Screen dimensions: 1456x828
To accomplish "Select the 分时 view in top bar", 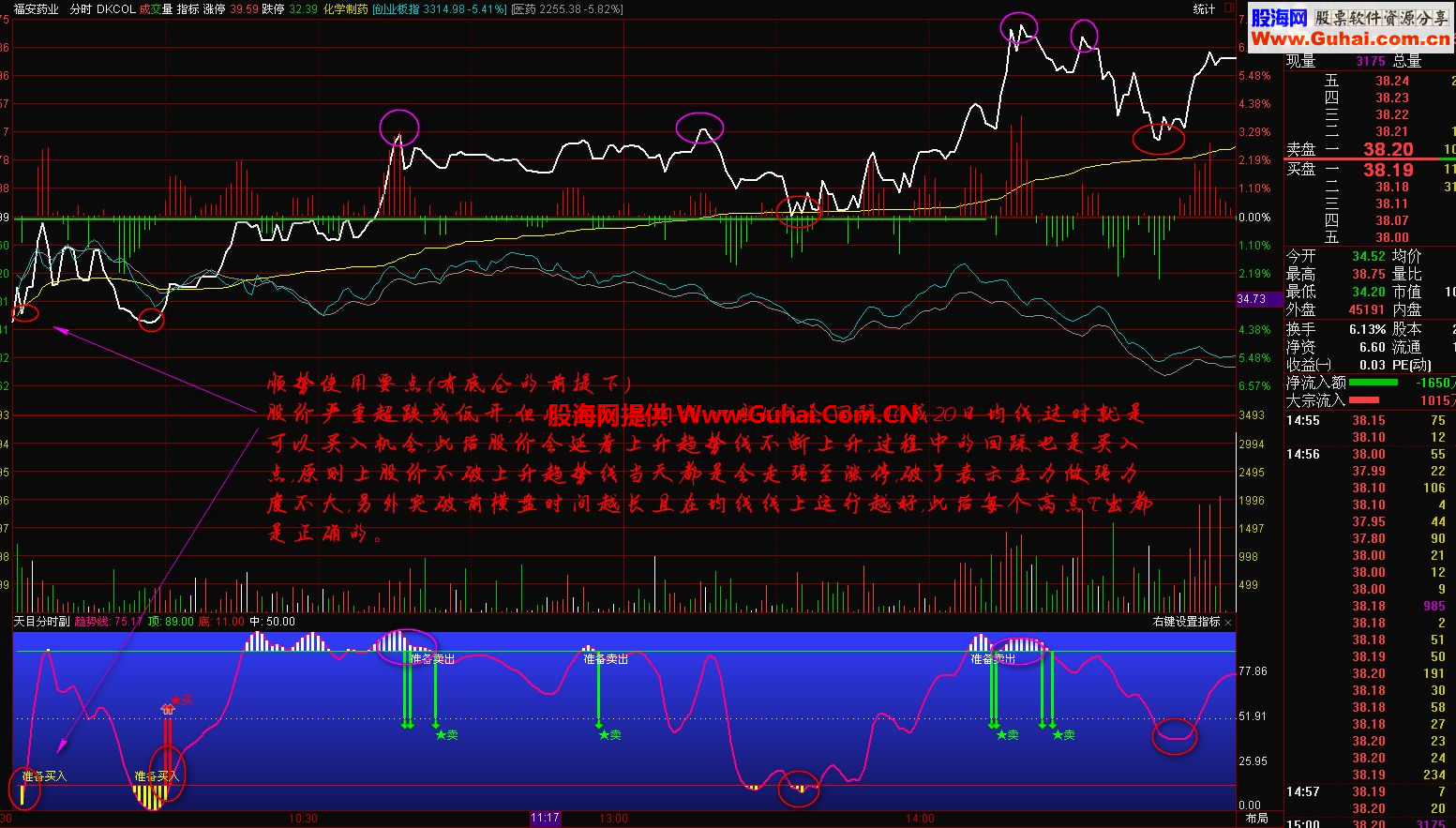I will (82, 9).
